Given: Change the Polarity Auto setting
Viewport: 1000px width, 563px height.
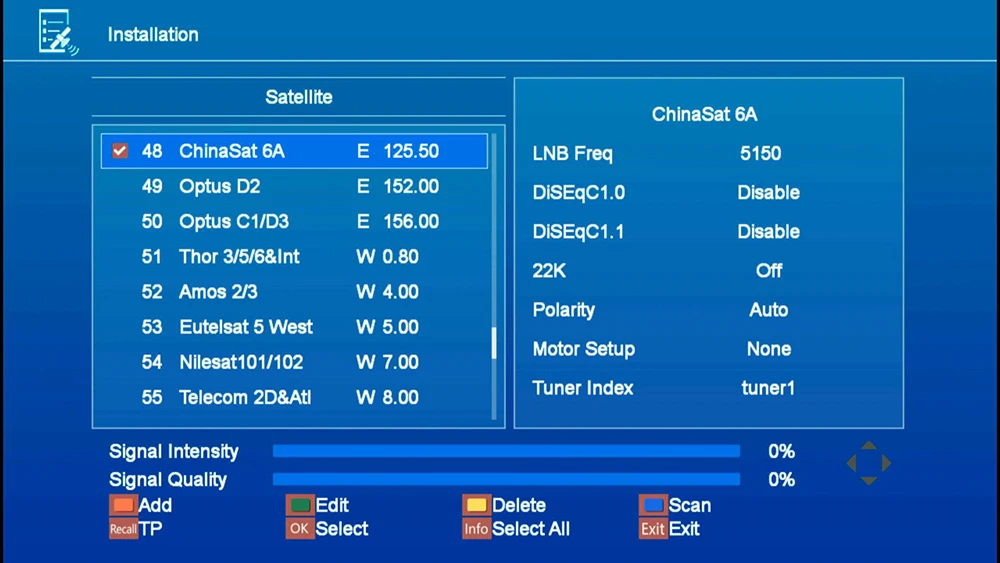Looking at the screenshot, I should pos(768,310).
